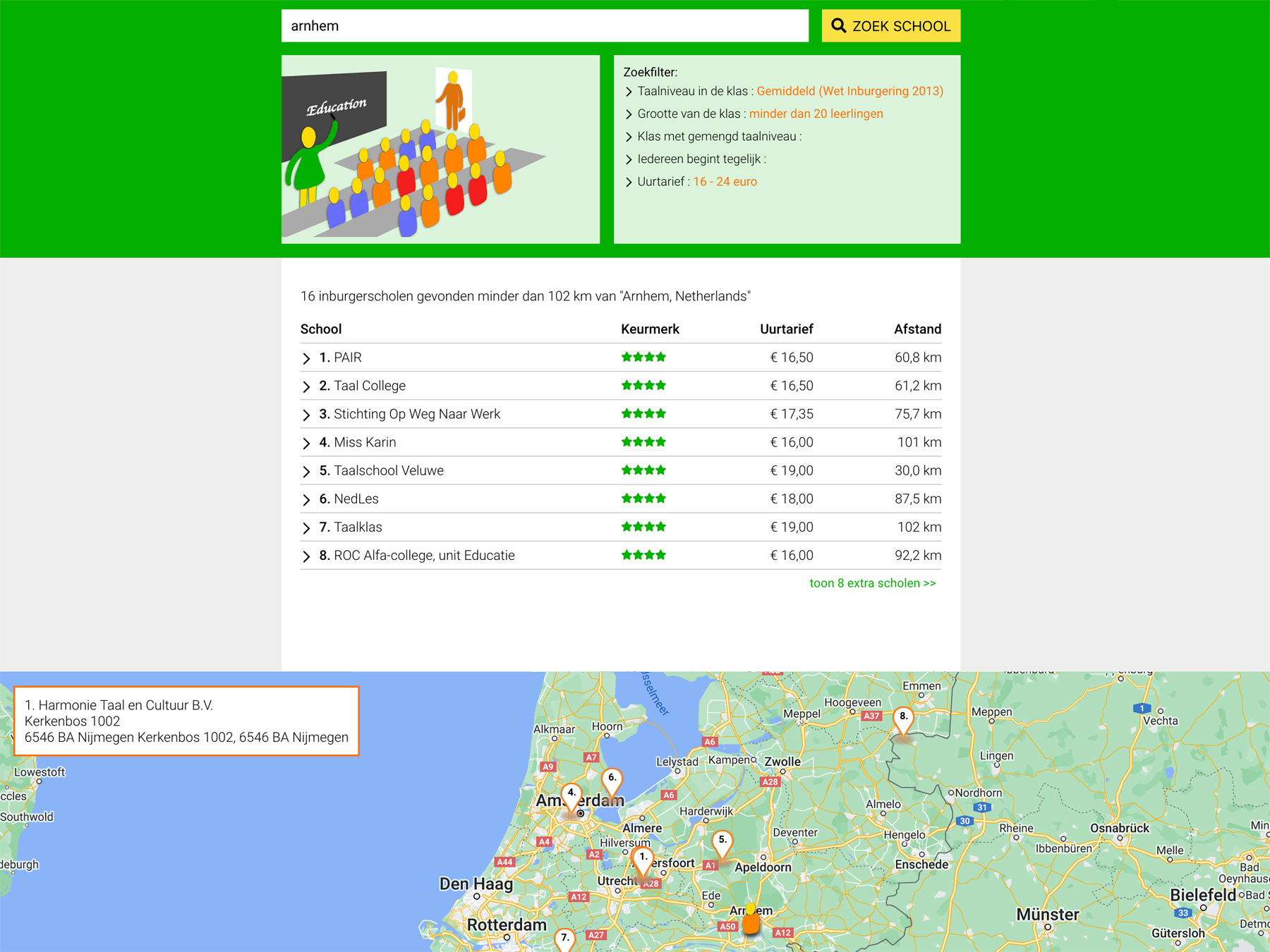Click the star rating for NedLes

(x=643, y=498)
